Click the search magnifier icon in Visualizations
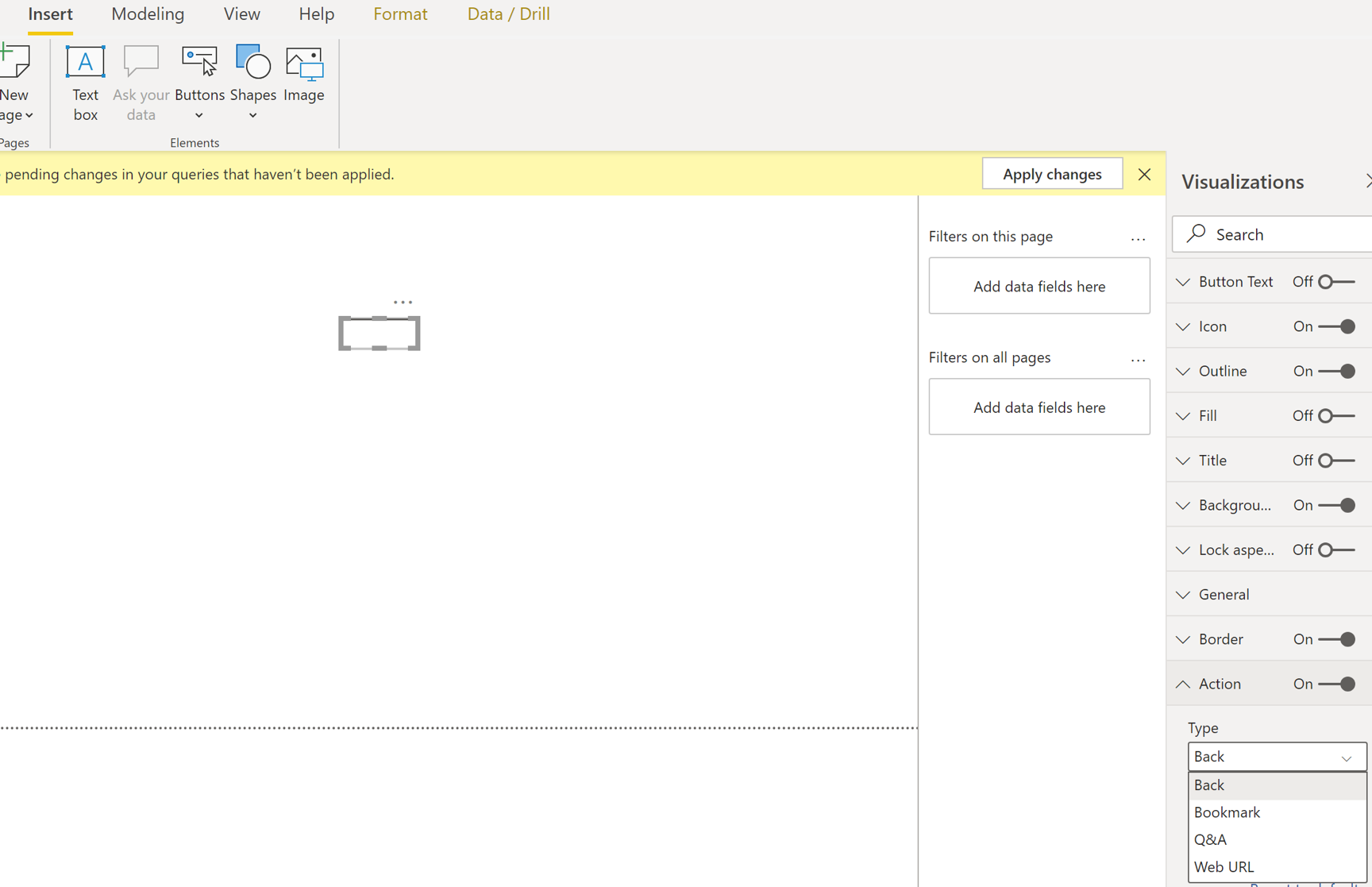Screen dimensions: 1372x887 tap(1196, 233)
